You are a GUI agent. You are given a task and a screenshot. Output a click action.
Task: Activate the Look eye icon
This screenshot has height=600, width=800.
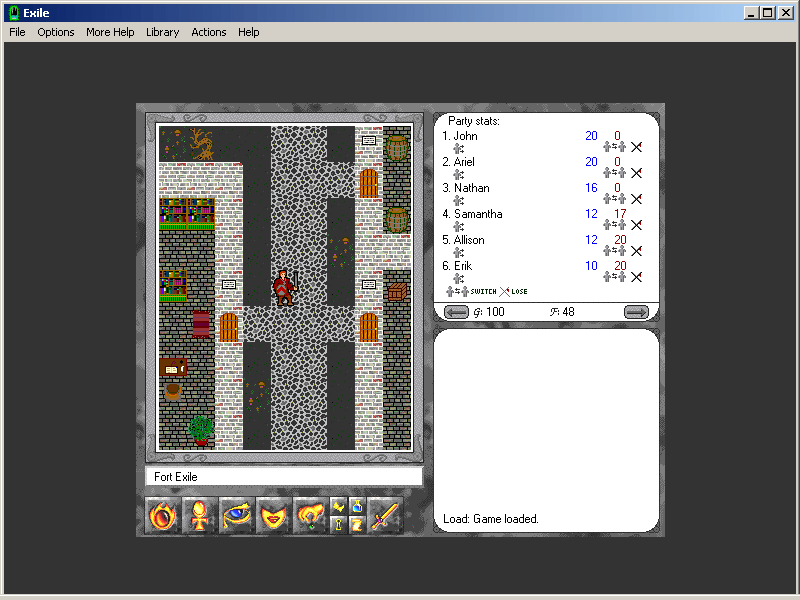tap(236, 516)
